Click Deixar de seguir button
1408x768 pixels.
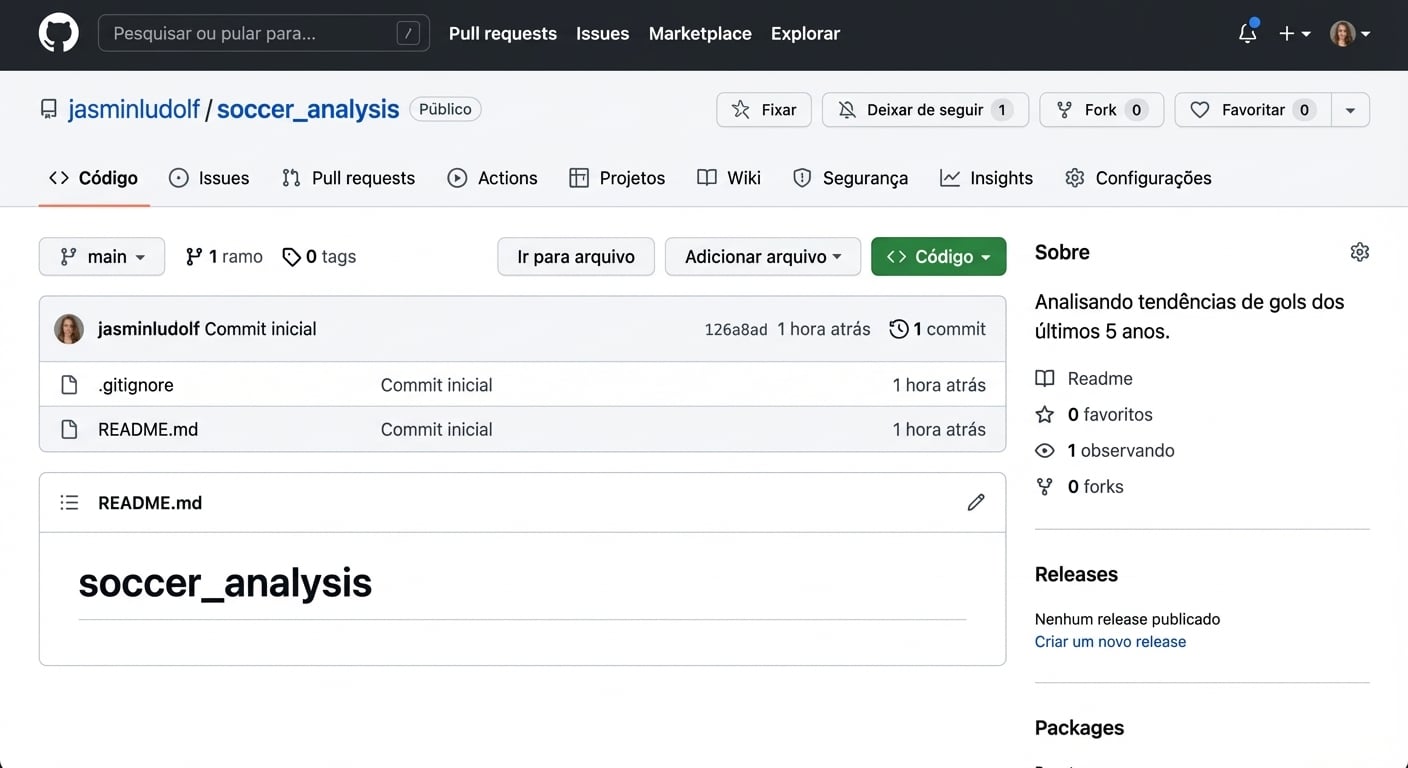pyautogui.click(x=925, y=110)
